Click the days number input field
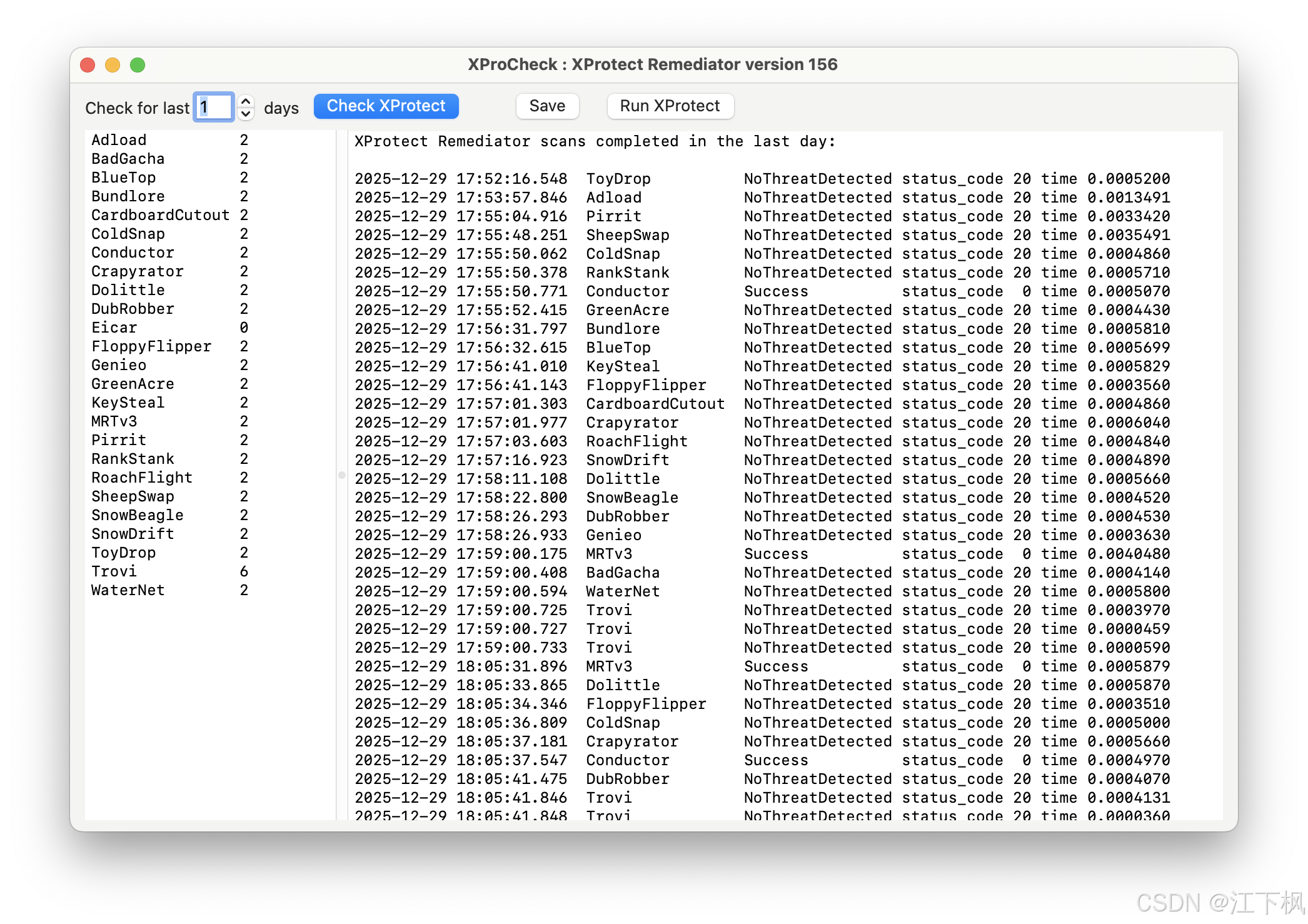 coord(214,107)
